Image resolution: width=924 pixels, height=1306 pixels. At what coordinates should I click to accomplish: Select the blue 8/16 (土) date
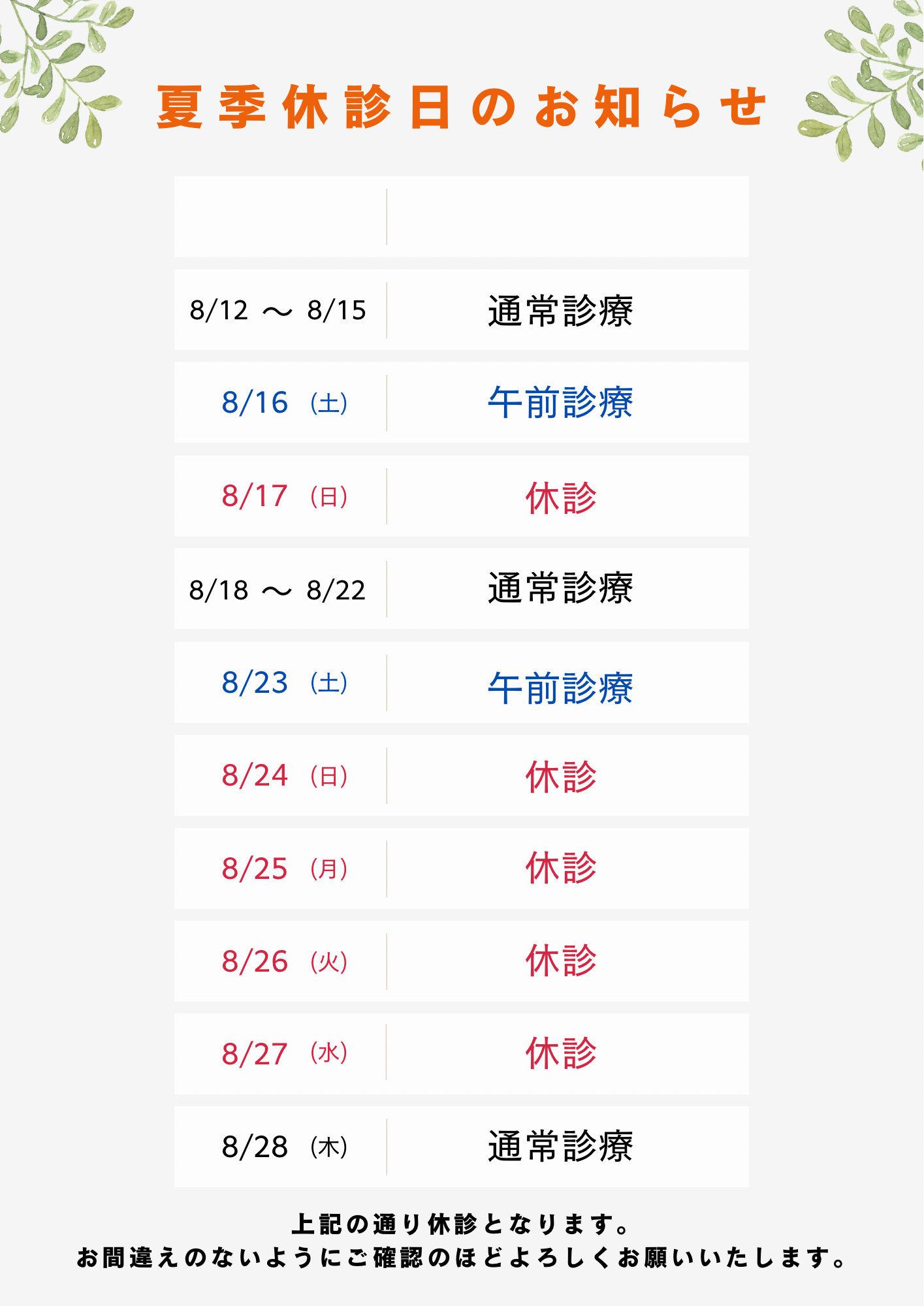point(285,403)
